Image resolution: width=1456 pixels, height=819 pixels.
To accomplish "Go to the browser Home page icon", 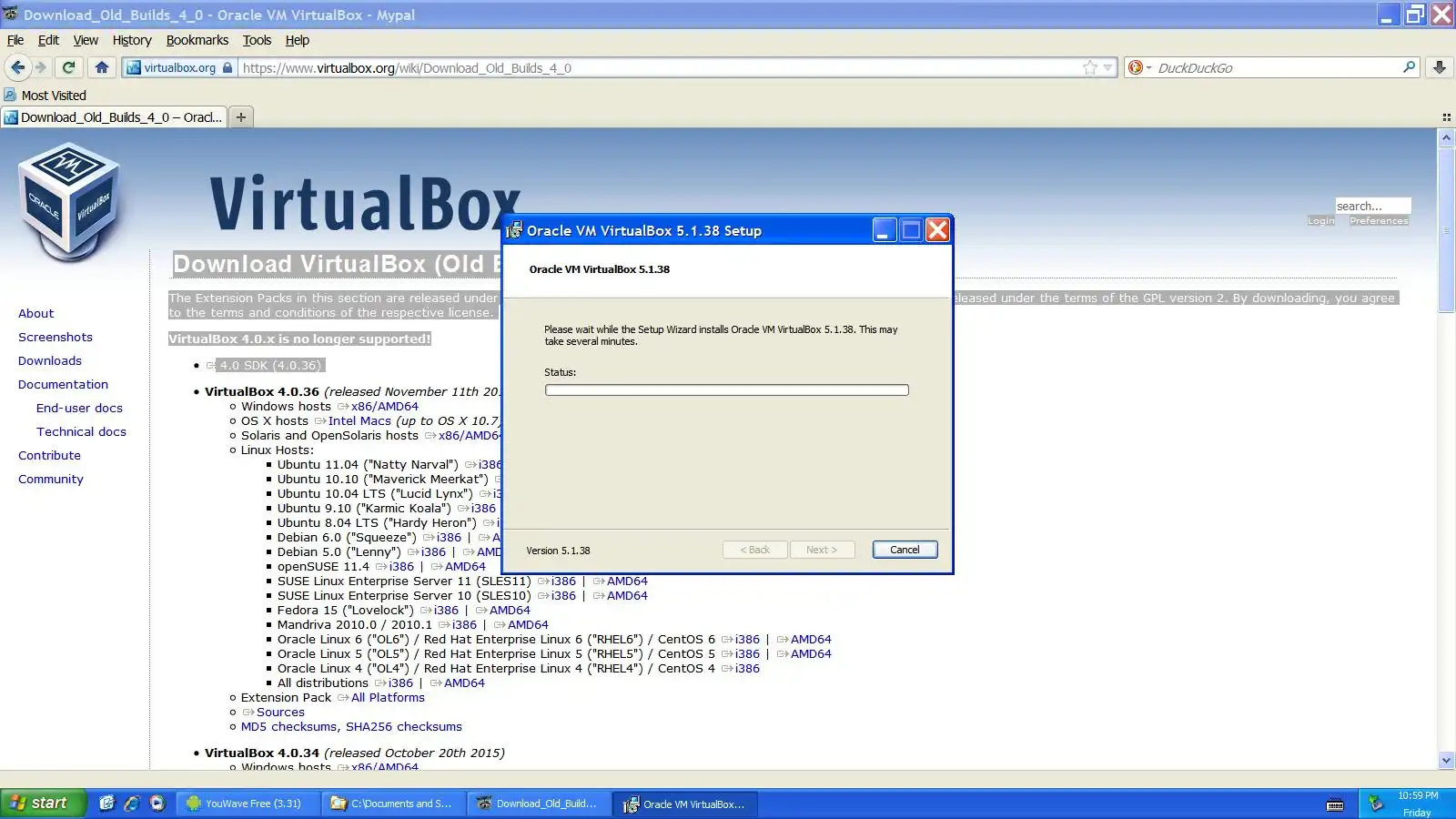I will 102,67.
